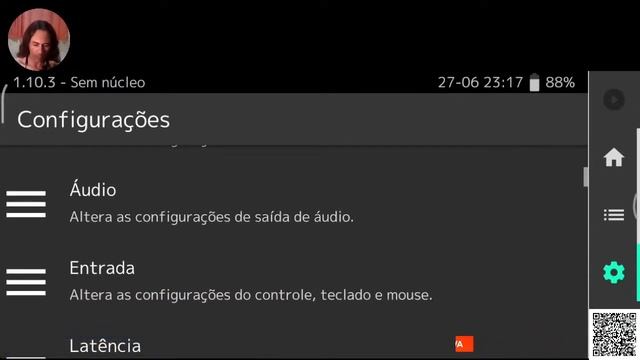Open the playlists list icon in sidebar

coord(613,215)
